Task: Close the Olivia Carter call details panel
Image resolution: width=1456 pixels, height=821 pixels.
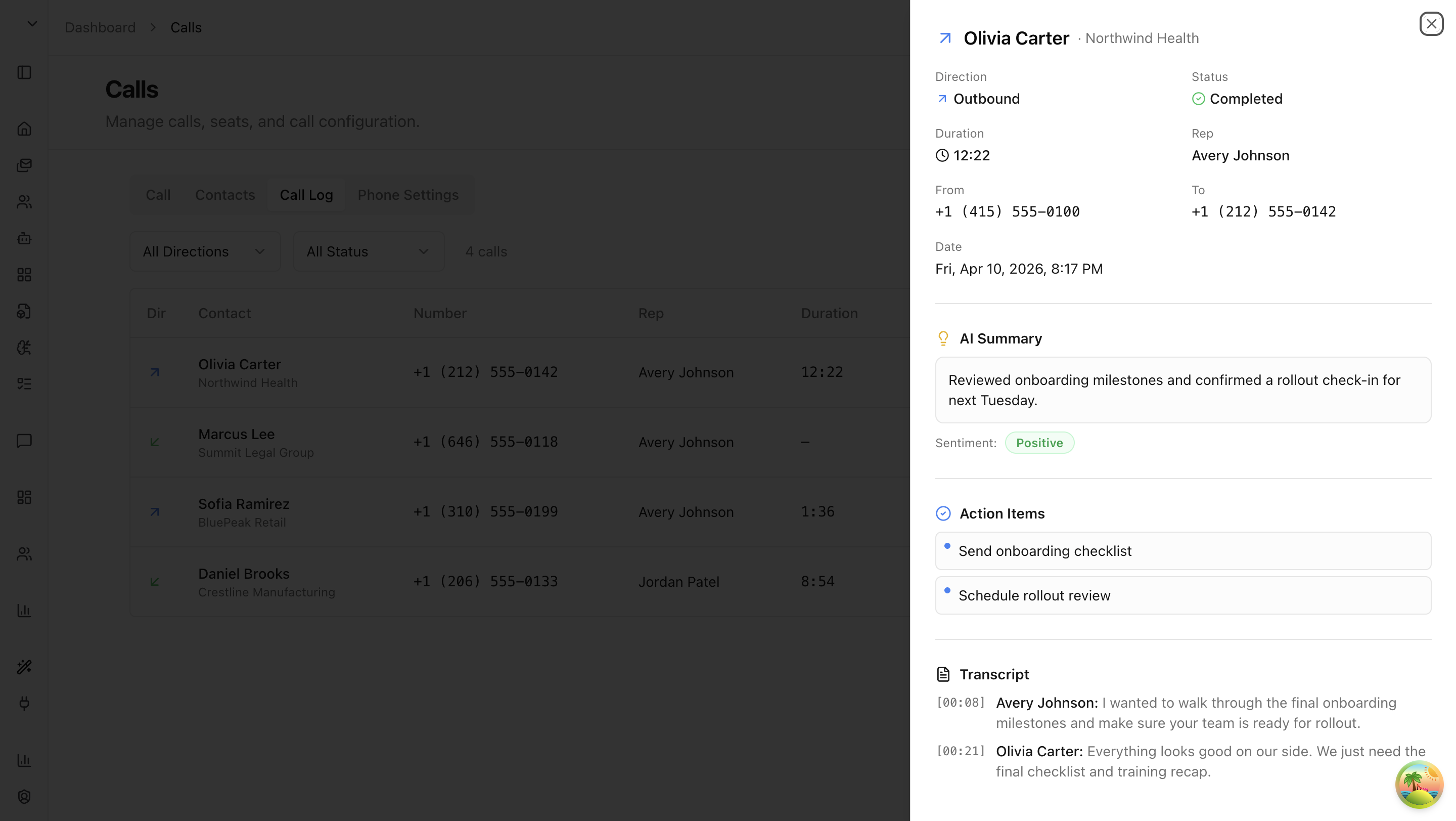Action: pyautogui.click(x=1431, y=24)
